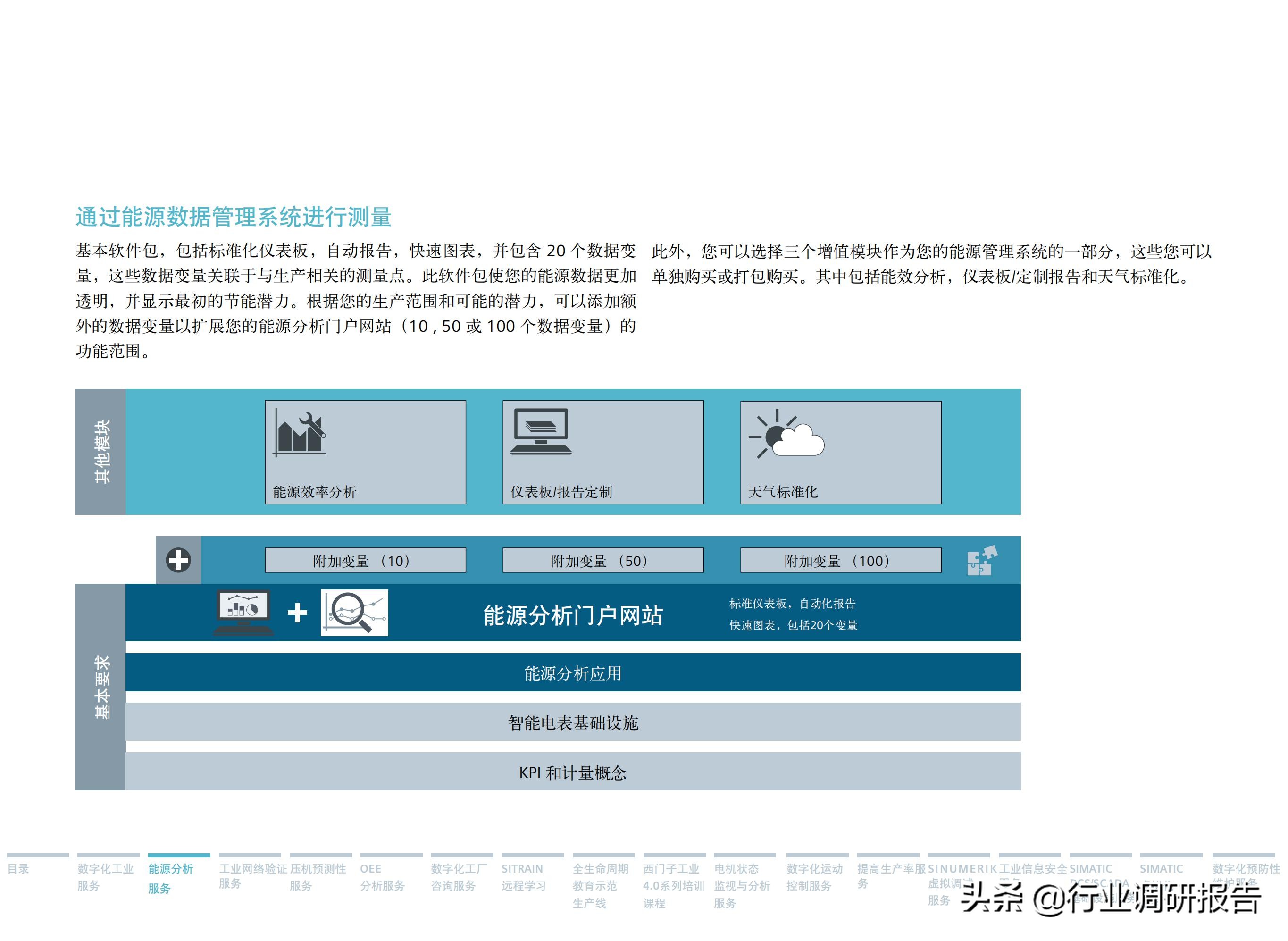Viewport: 1288px width, 941px height.
Task: Click the magnifying-glass trend analysis icon
Action: pyautogui.click(x=355, y=614)
